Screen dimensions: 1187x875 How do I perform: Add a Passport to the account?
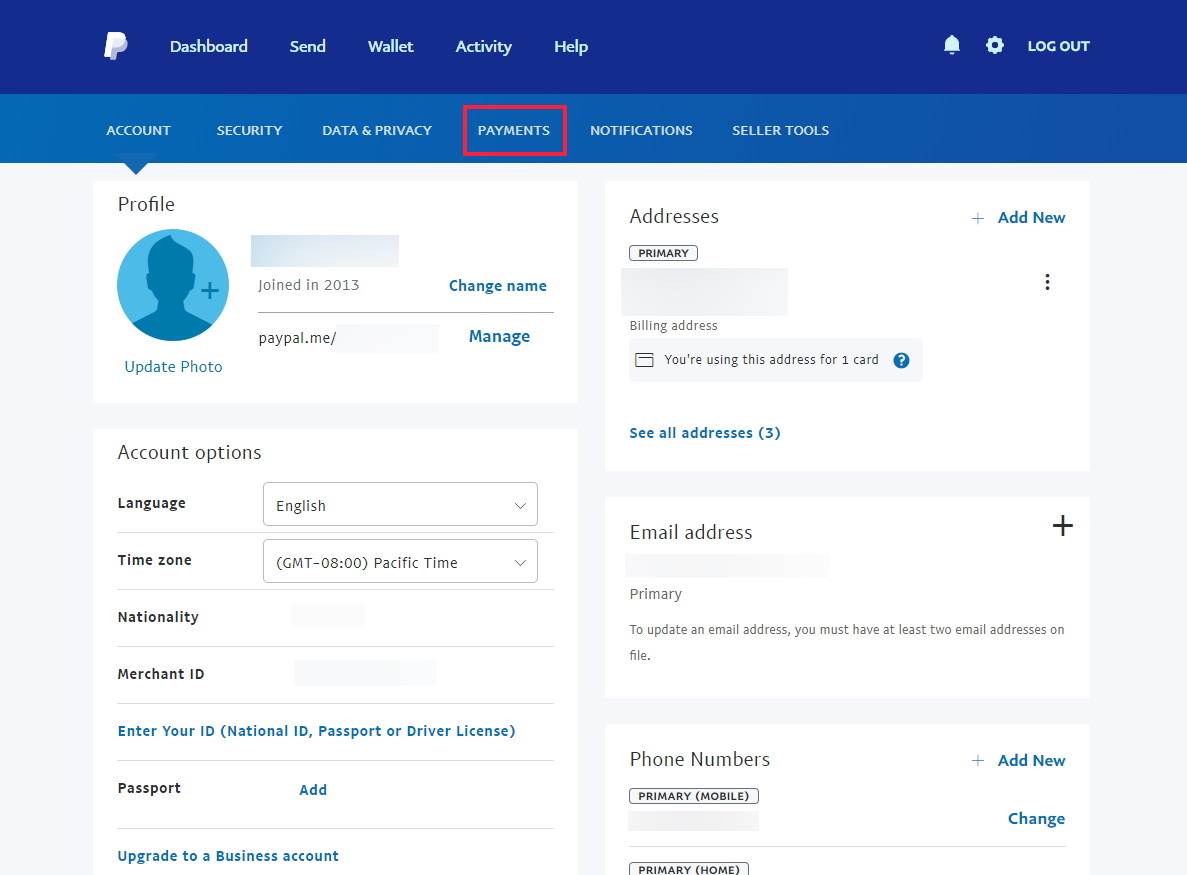pyautogui.click(x=312, y=789)
